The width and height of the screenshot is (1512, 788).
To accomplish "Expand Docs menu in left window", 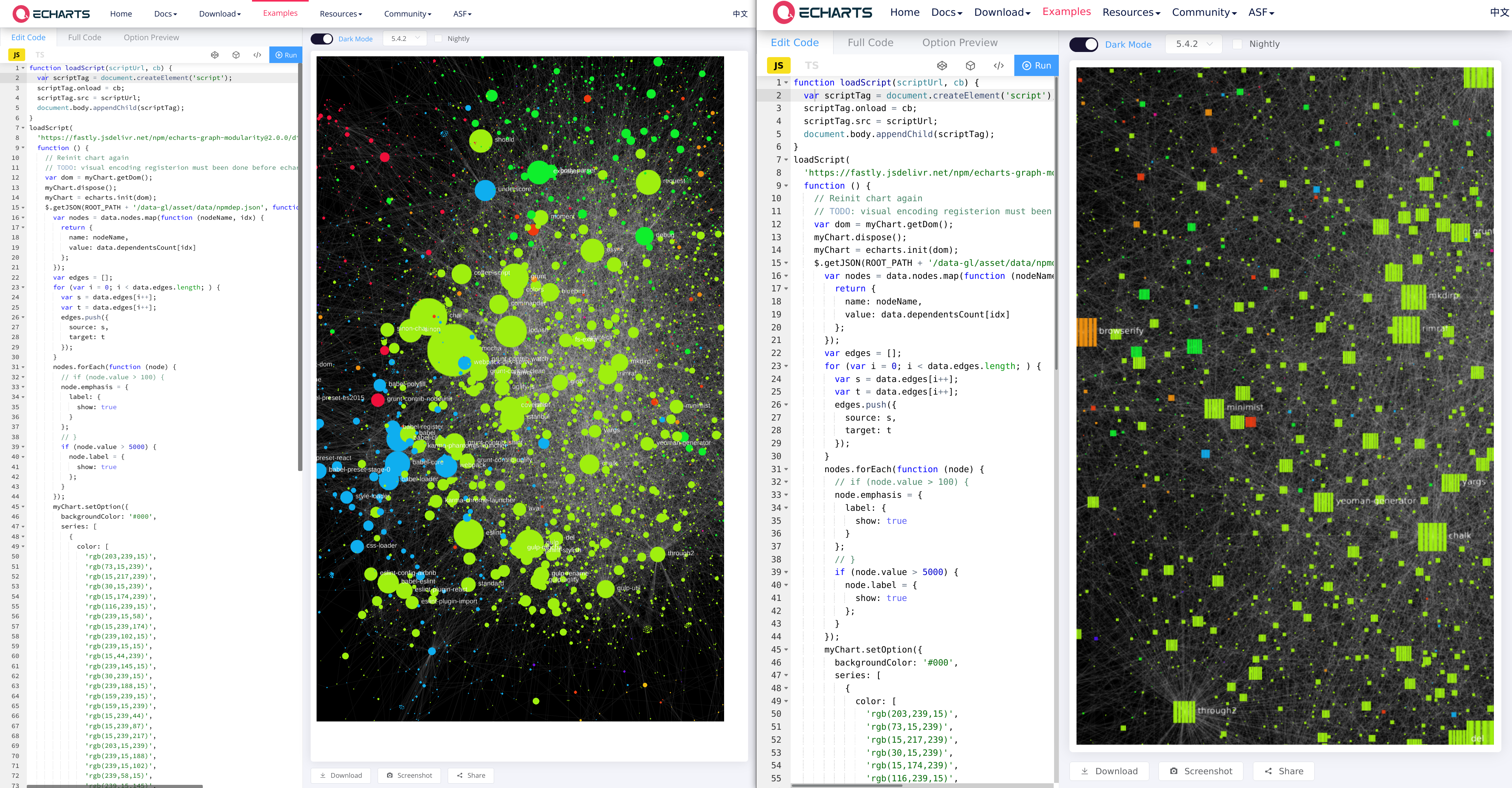I will [165, 13].
